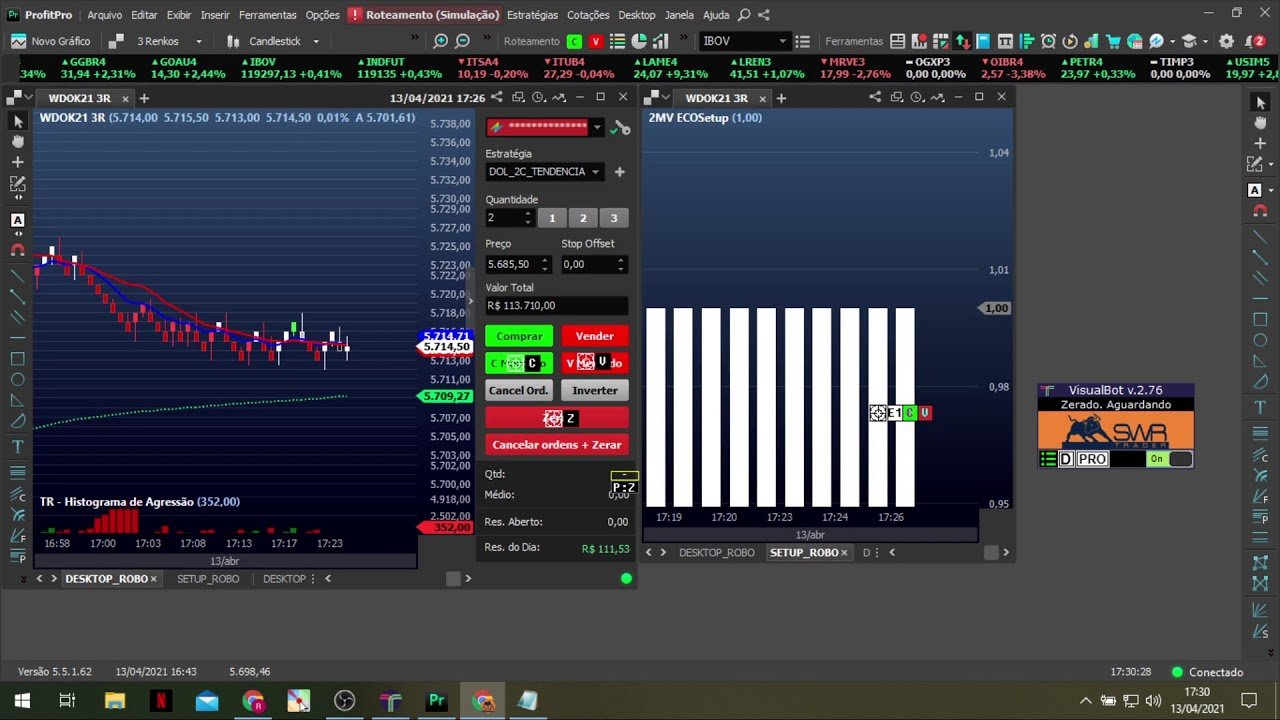Open the Ferramentas menu
Image resolution: width=1280 pixels, height=720 pixels.
(267, 15)
